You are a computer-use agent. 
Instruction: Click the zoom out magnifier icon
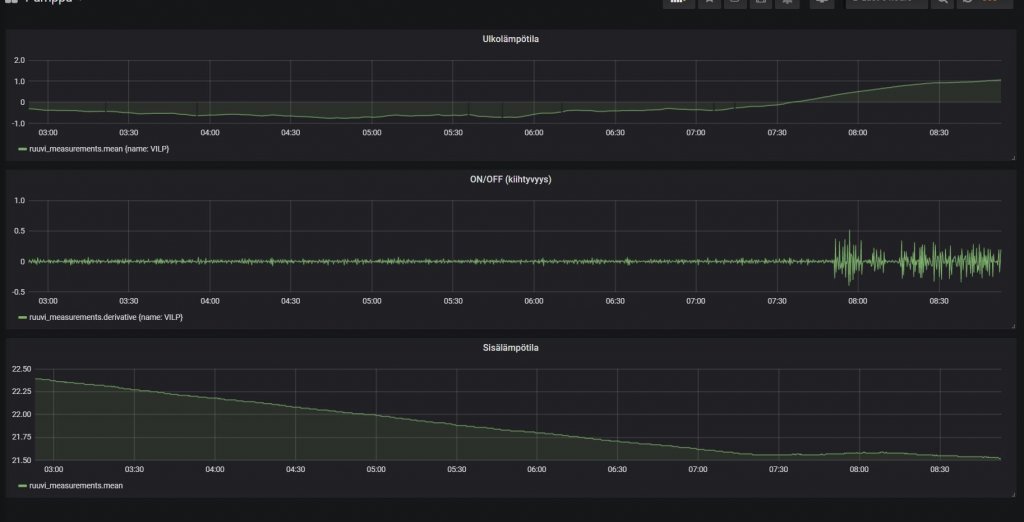942,3
